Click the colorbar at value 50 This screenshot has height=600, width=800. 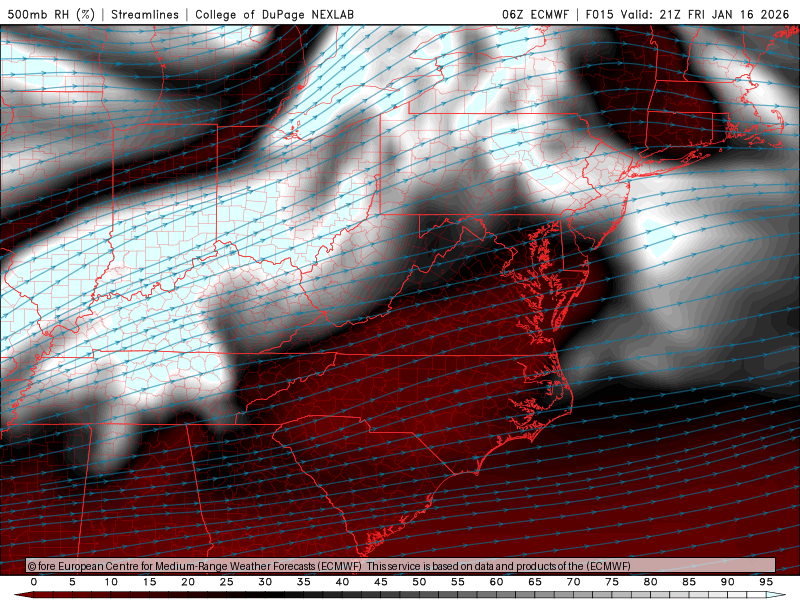pos(419,595)
